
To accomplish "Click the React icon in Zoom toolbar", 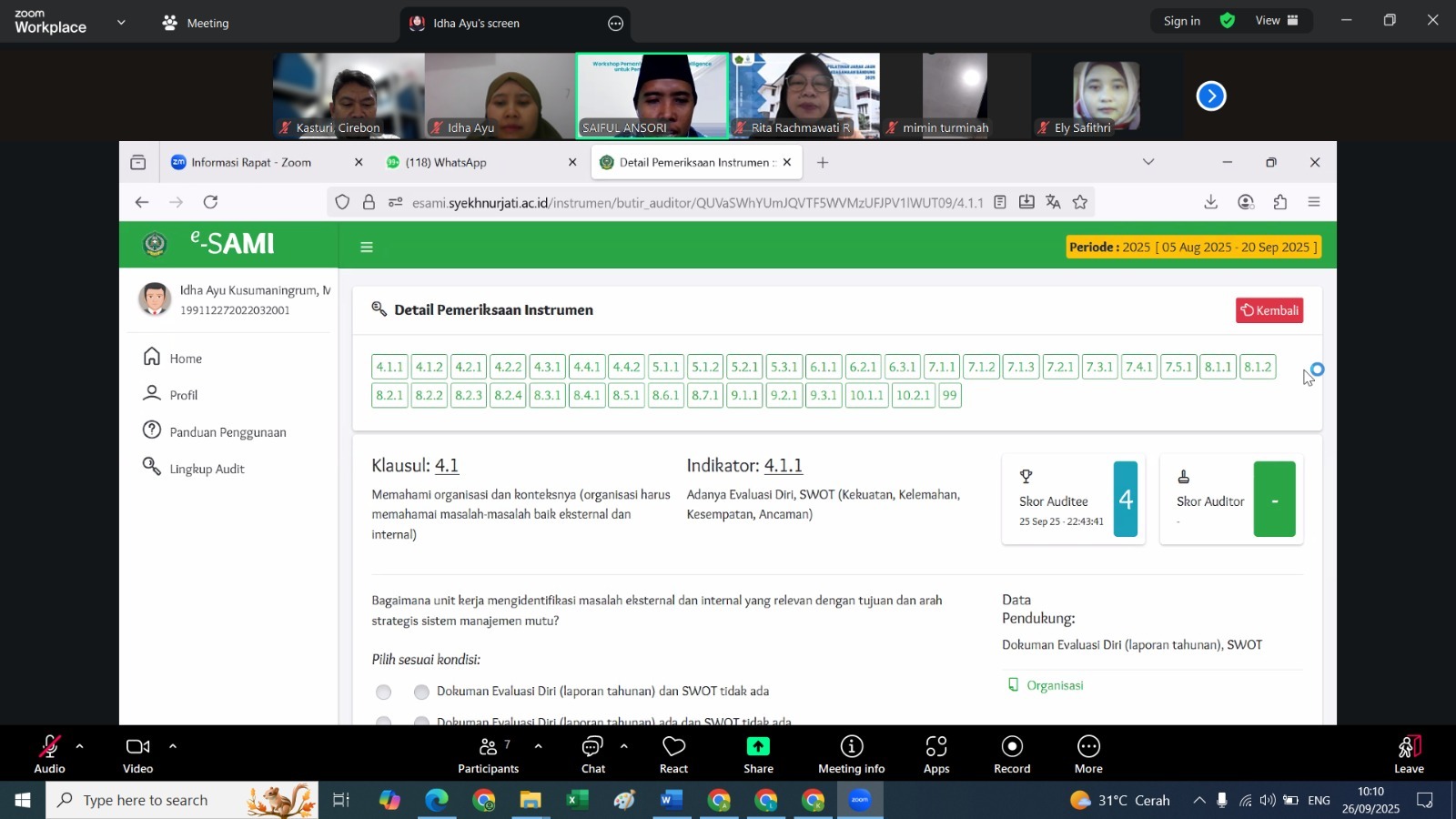I will [x=673, y=748].
